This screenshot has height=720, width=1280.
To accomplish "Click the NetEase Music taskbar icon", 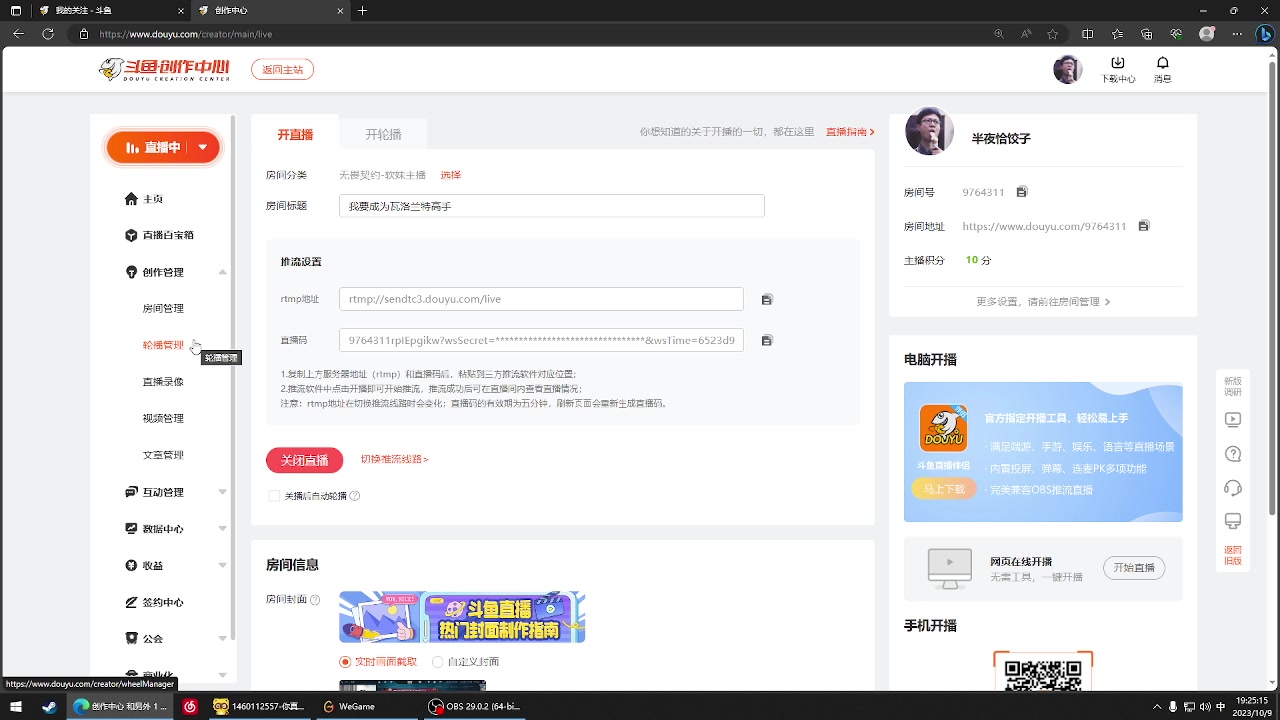I will point(190,706).
